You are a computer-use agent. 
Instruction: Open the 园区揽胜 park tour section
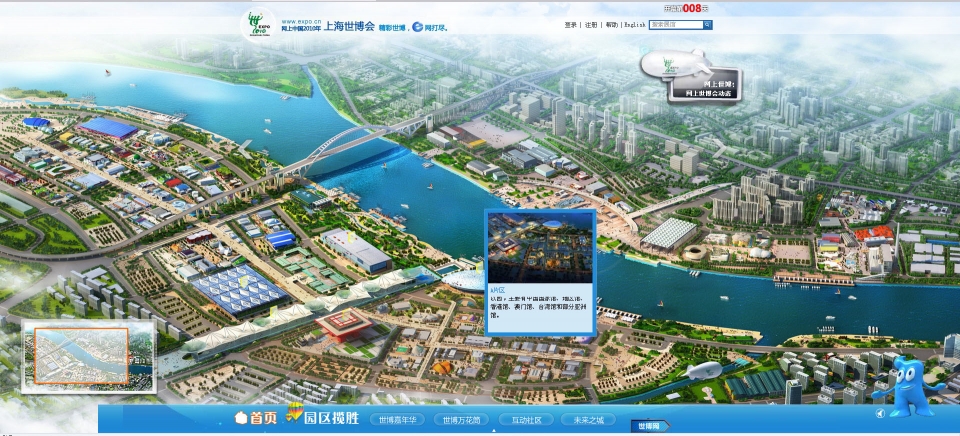pyautogui.click(x=331, y=419)
